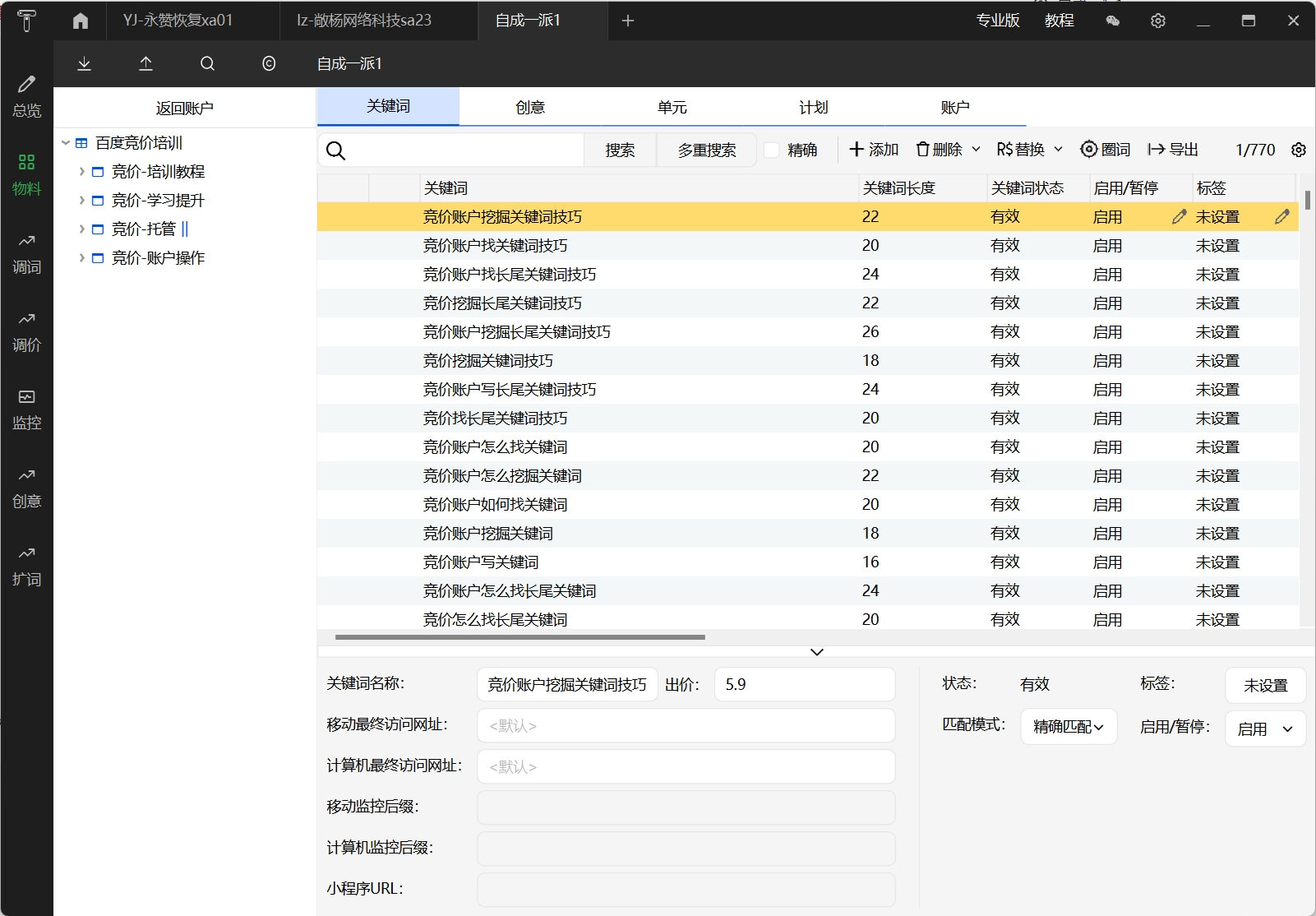Viewport: 1316px width, 916px height.
Task: Open the 调价 sidebar icon
Action: (26, 331)
